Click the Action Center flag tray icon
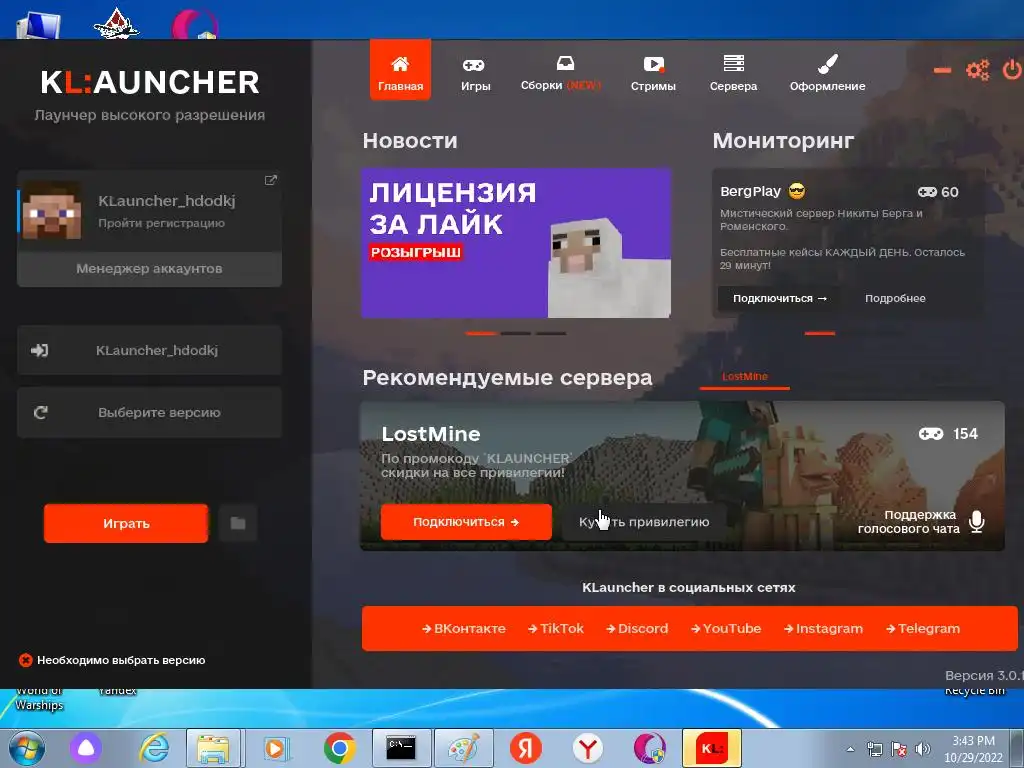Image resolution: width=1024 pixels, height=768 pixels. point(899,749)
